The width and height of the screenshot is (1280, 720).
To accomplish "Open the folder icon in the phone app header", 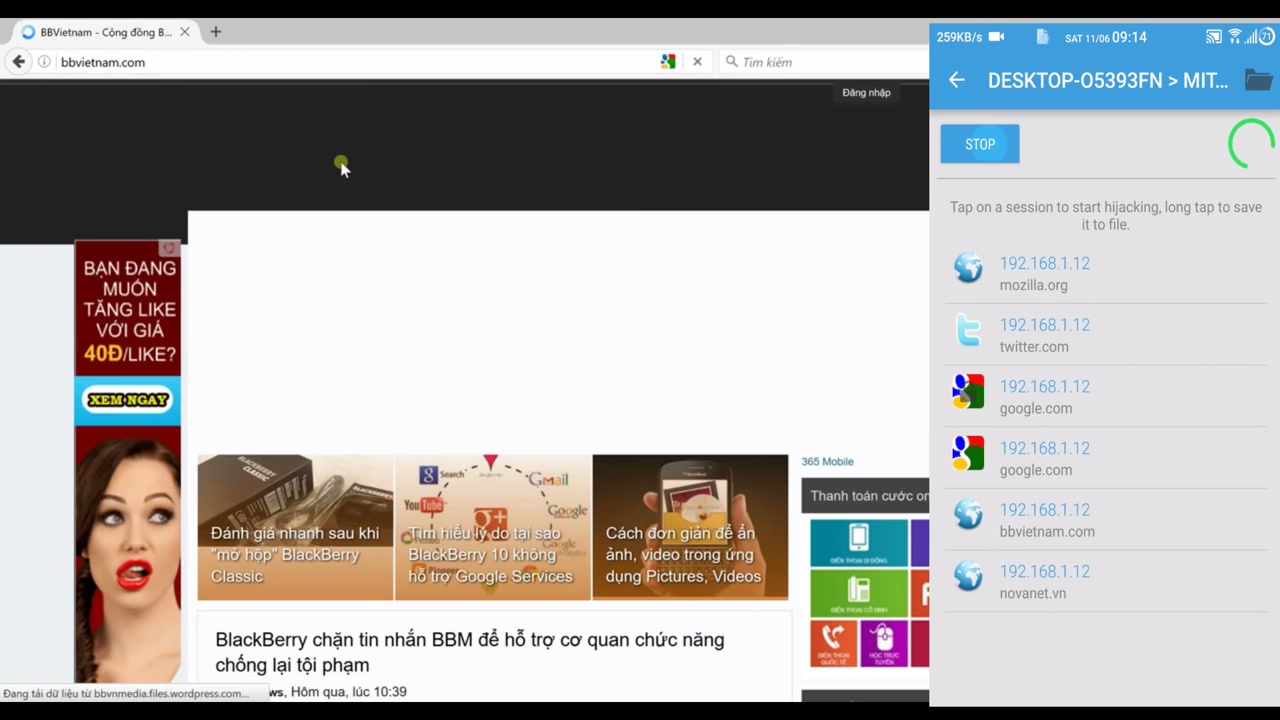I will pos(1258,80).
